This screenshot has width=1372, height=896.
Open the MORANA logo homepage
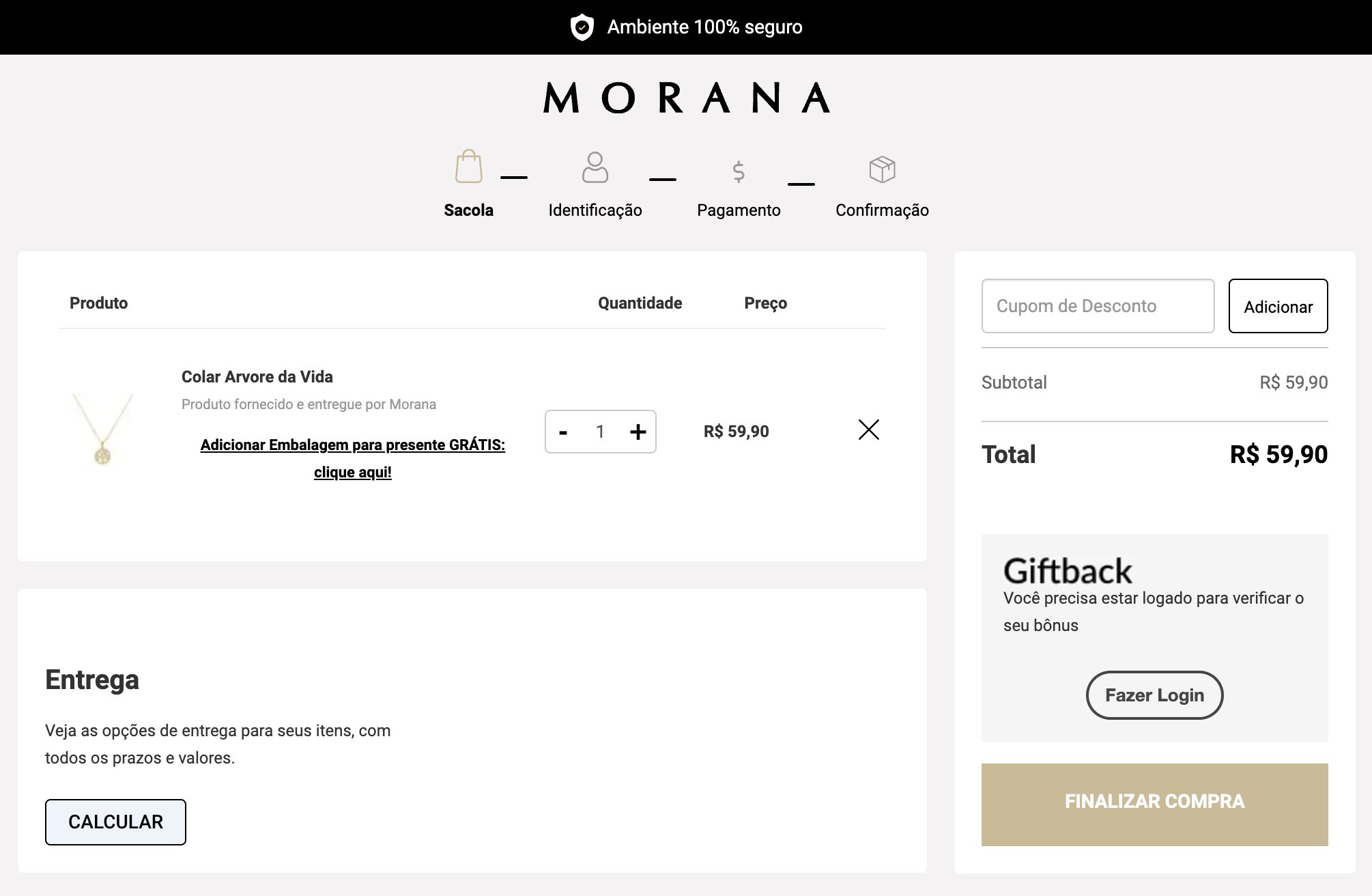686,98
